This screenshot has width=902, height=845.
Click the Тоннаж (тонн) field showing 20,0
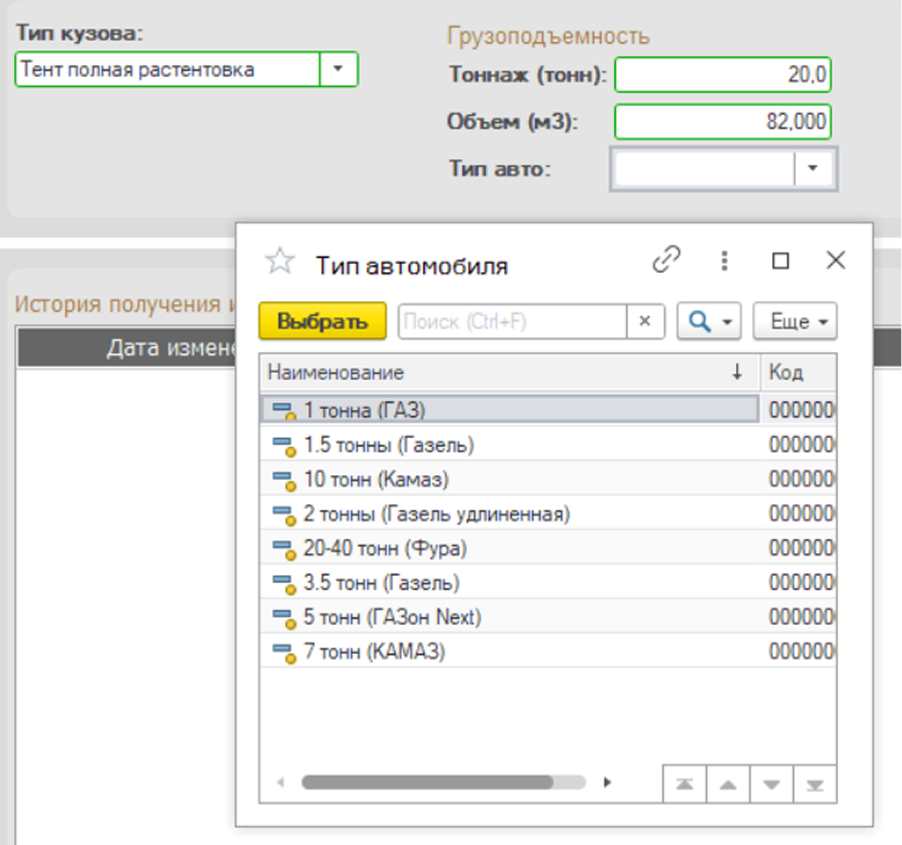(x=723, y=74)
